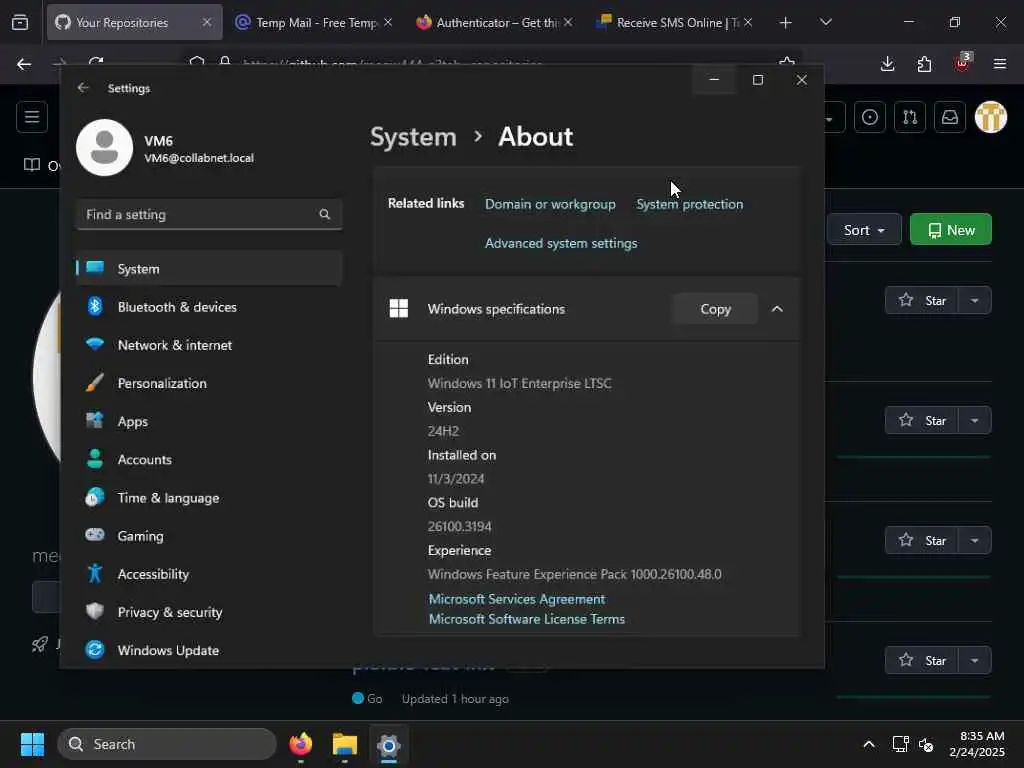
Task: Open GitHub notifications inbox
Action: (950, 117)
